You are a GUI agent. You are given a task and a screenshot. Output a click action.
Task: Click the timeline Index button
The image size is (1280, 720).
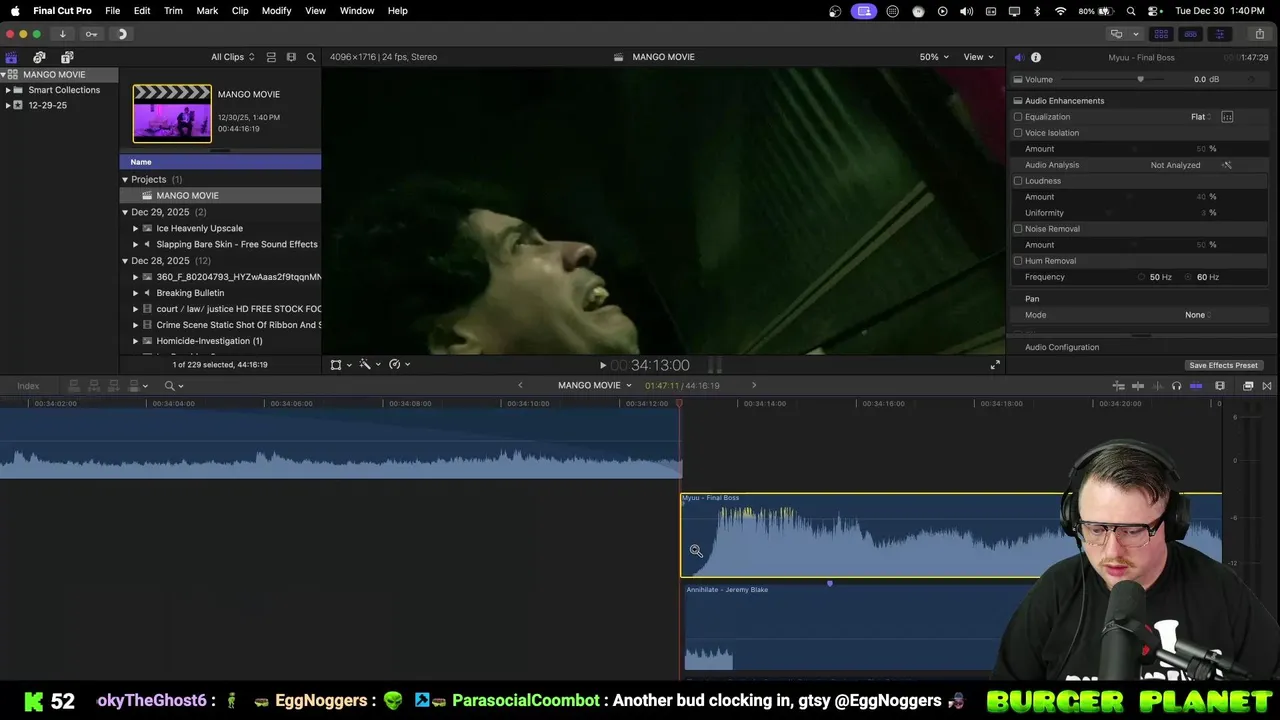point(28,386)
